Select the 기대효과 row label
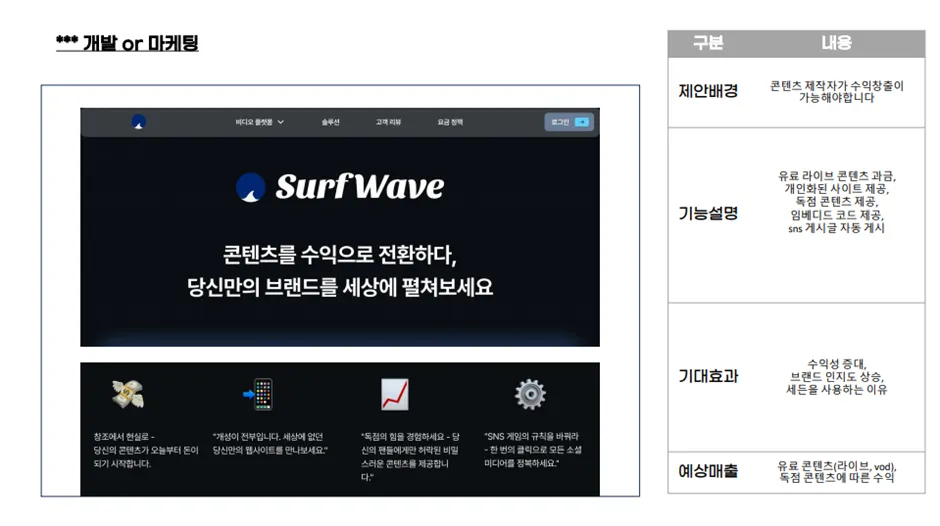This screenshot has width=940, height=526. (708, 377)
